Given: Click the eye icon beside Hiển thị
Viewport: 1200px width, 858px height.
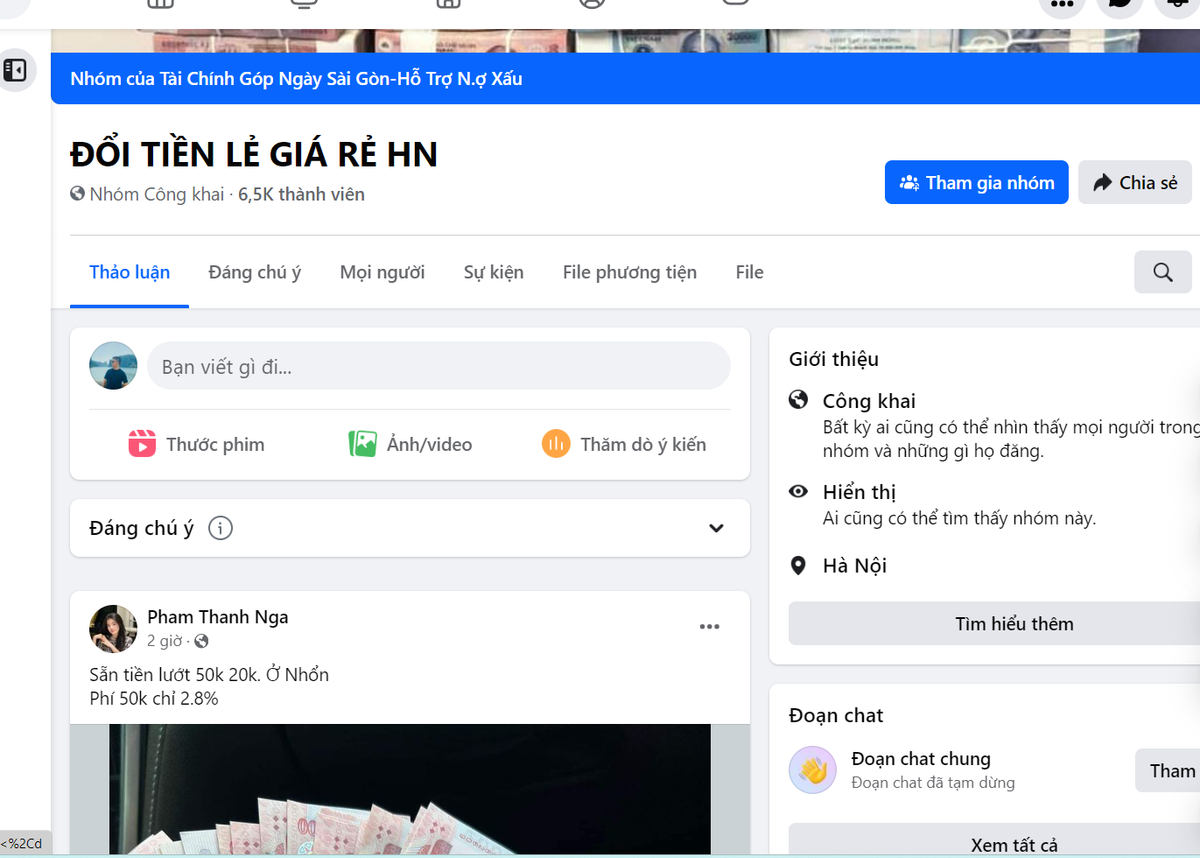Looking at the screenshot, I should [x=797, y=491].
